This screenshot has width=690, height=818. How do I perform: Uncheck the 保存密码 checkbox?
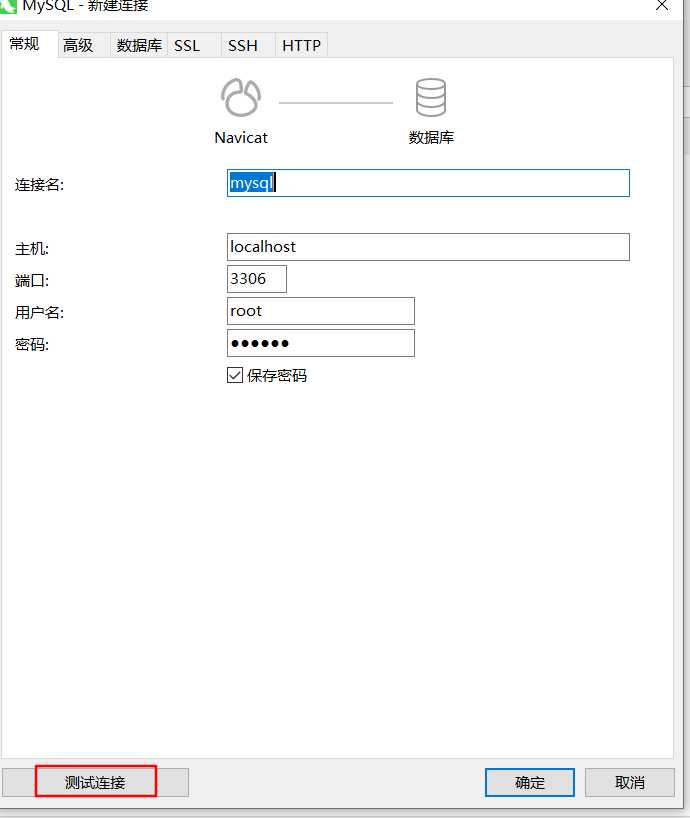235,375
